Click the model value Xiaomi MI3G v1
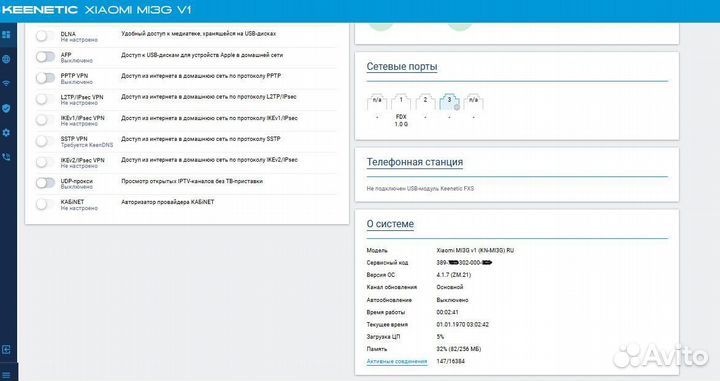720x381 pixels. tap(475, 251)
